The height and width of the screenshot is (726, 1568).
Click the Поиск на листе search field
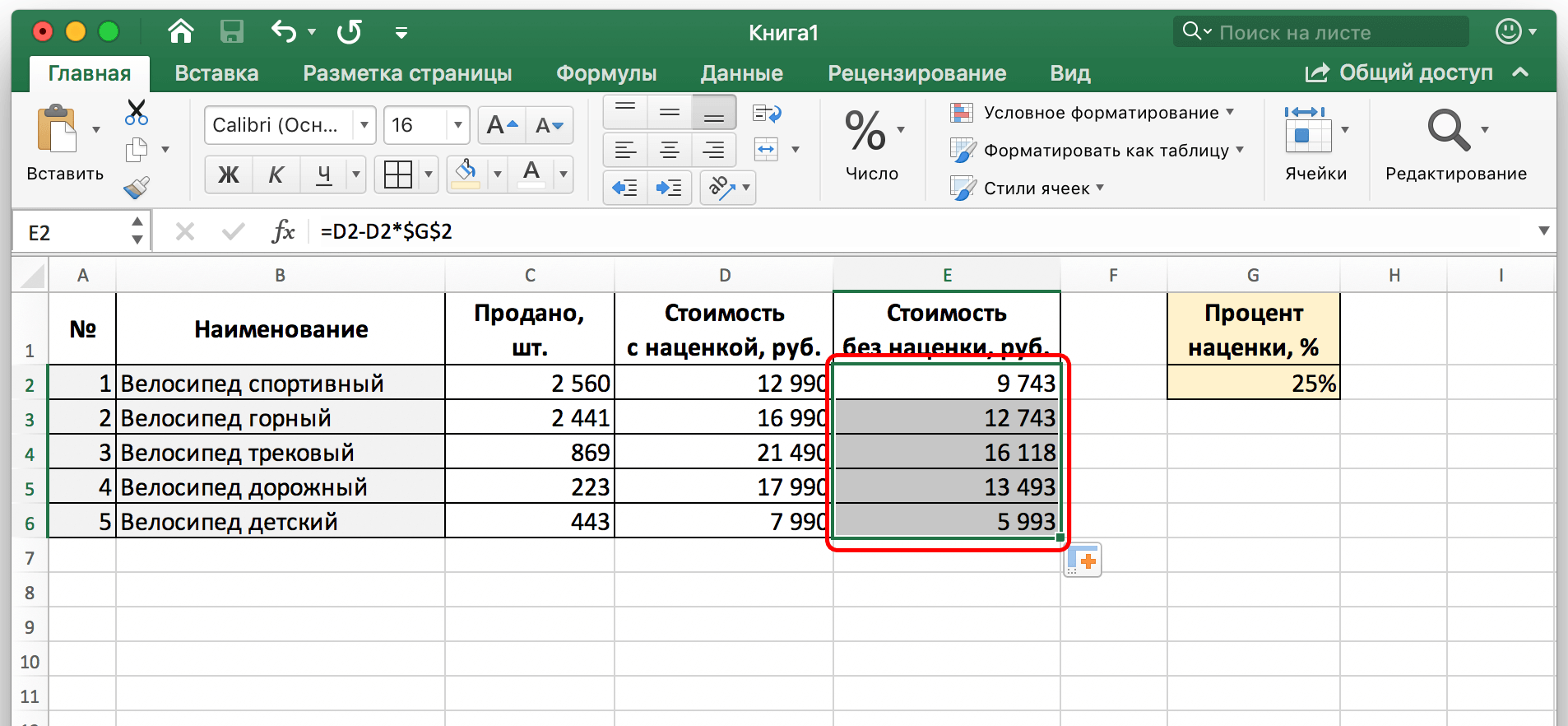[x=1321, y=32]
